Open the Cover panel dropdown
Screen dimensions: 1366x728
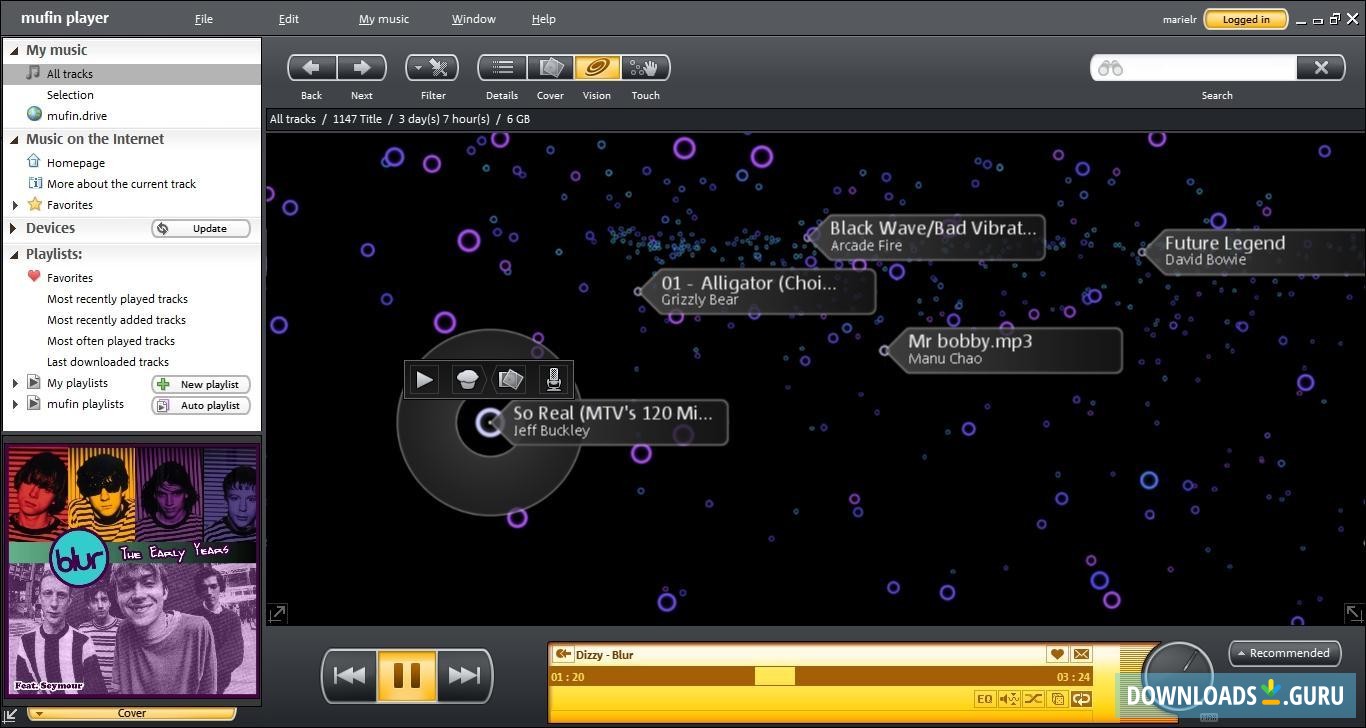(x=132, y=713)
